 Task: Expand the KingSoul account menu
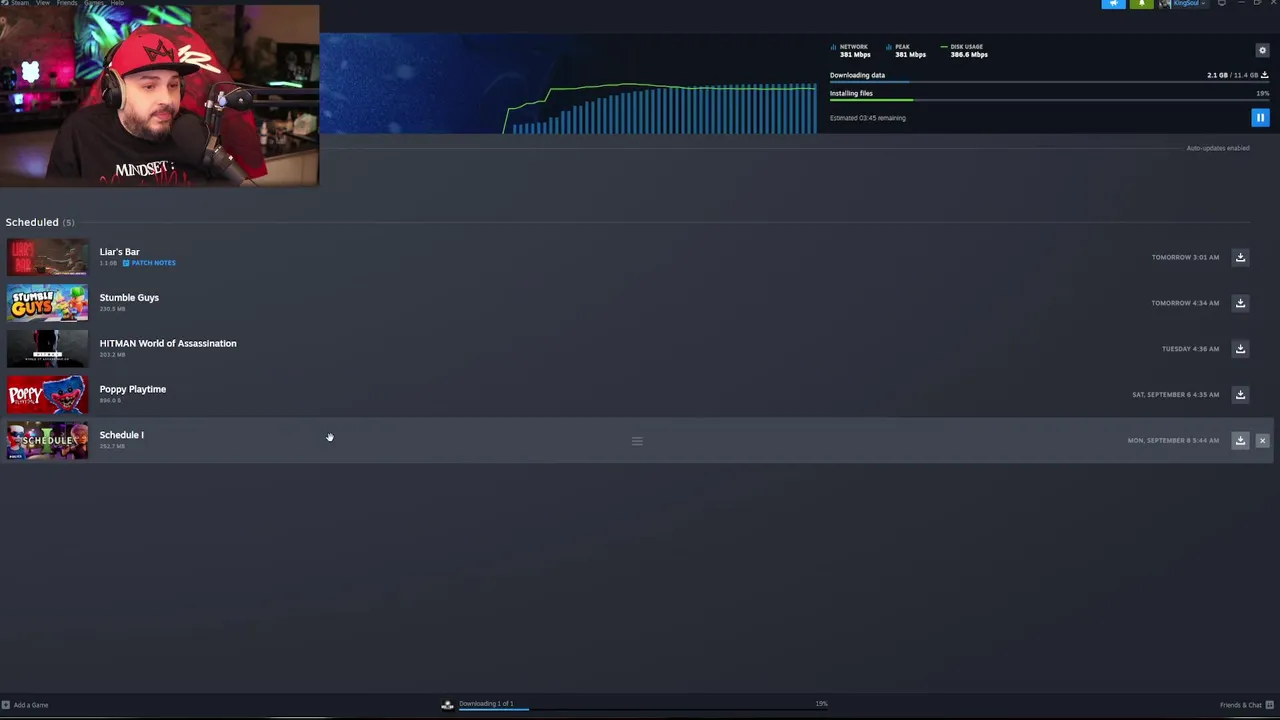pos(1182,4)
